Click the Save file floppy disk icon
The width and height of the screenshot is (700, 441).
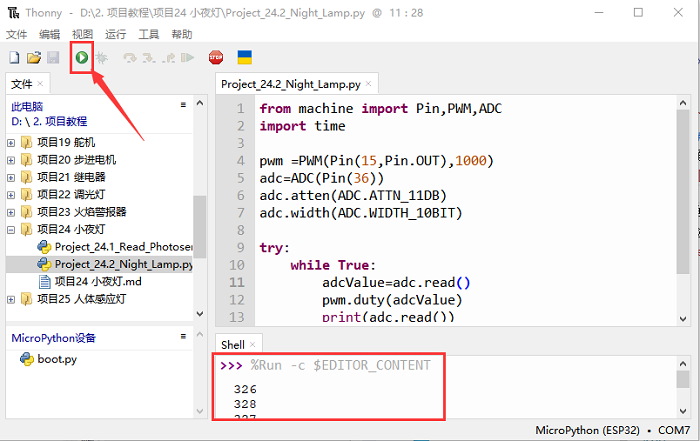pos(52,58)
